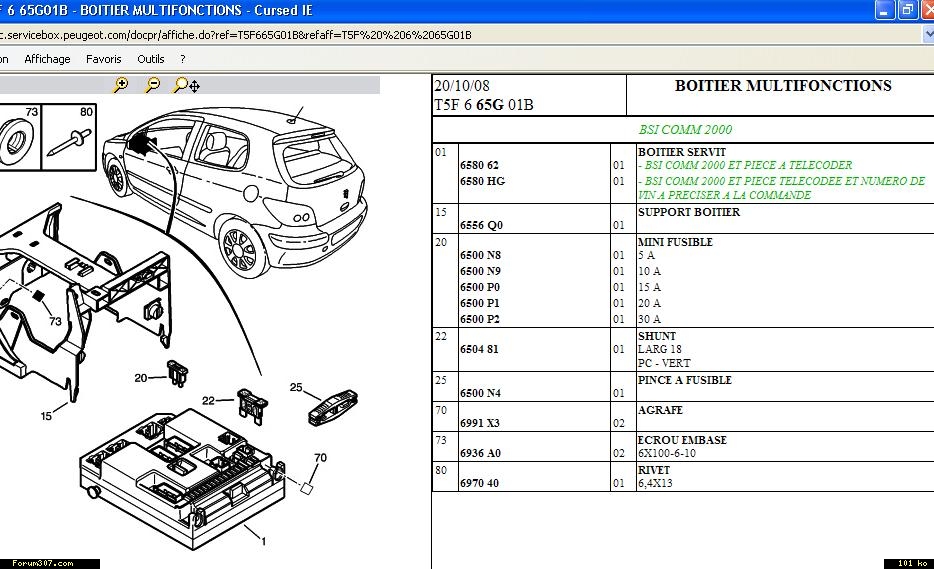Select the zoom-and-pan magnifier tool

coord(186,85)
